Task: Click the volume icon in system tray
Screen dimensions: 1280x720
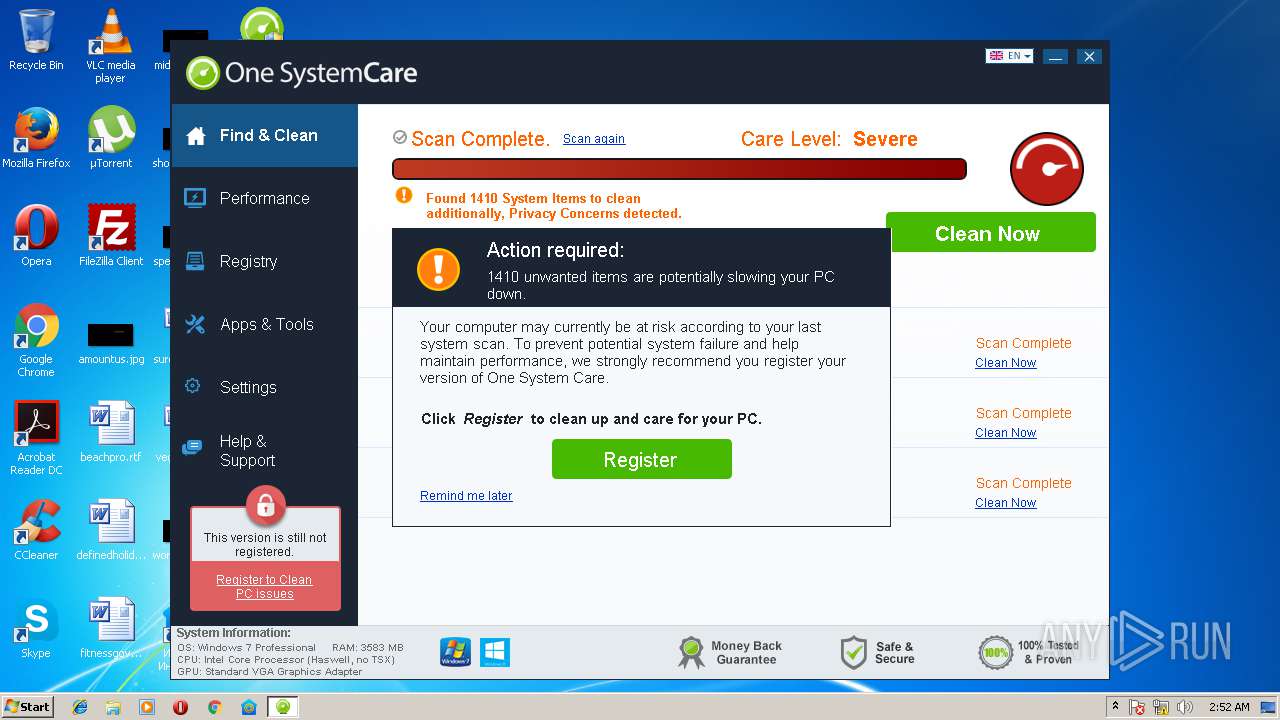Action: pos(1186,707)
